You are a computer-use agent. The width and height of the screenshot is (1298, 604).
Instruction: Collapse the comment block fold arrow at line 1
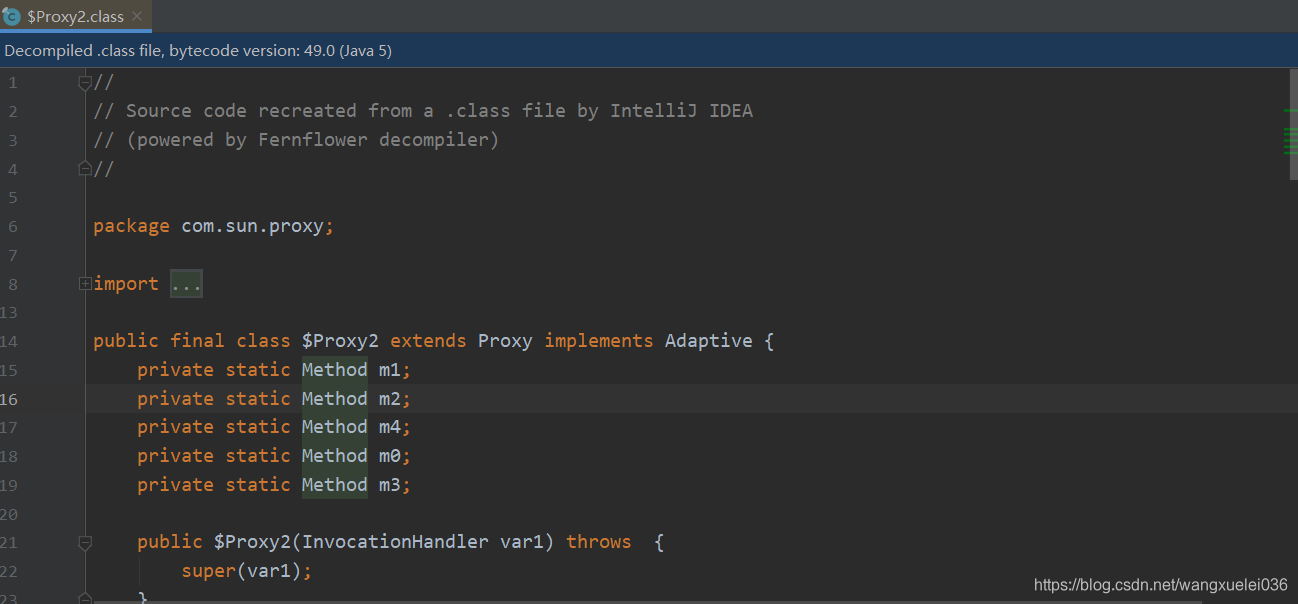pyautogui.click(x=85, y=81)
